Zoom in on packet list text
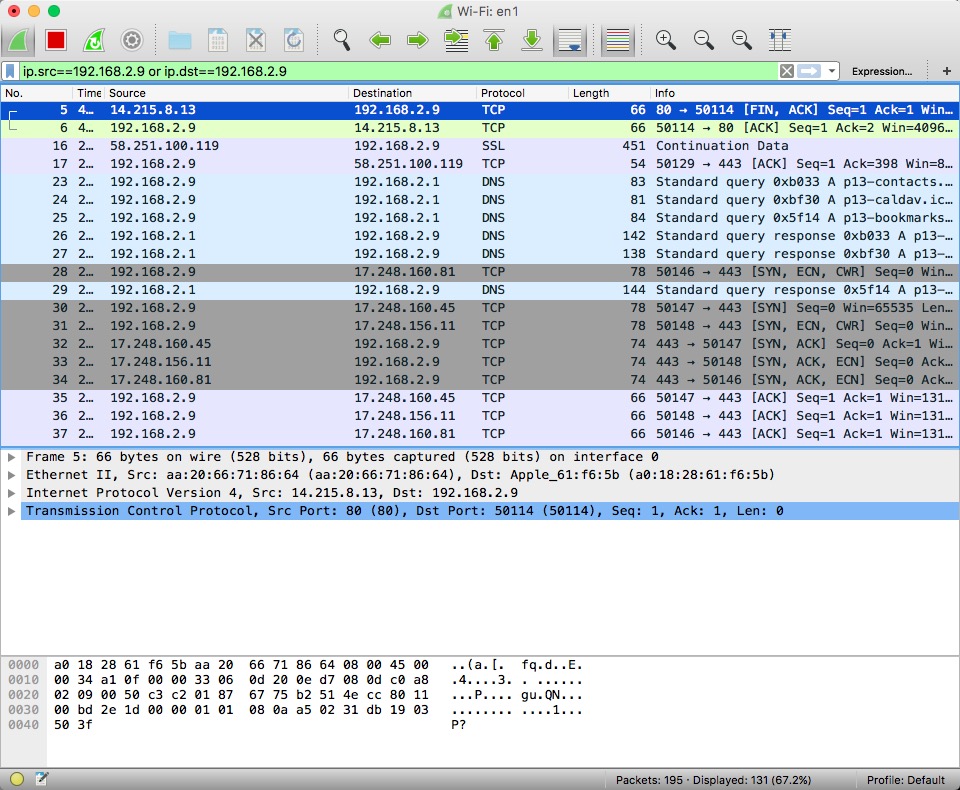 666,40
